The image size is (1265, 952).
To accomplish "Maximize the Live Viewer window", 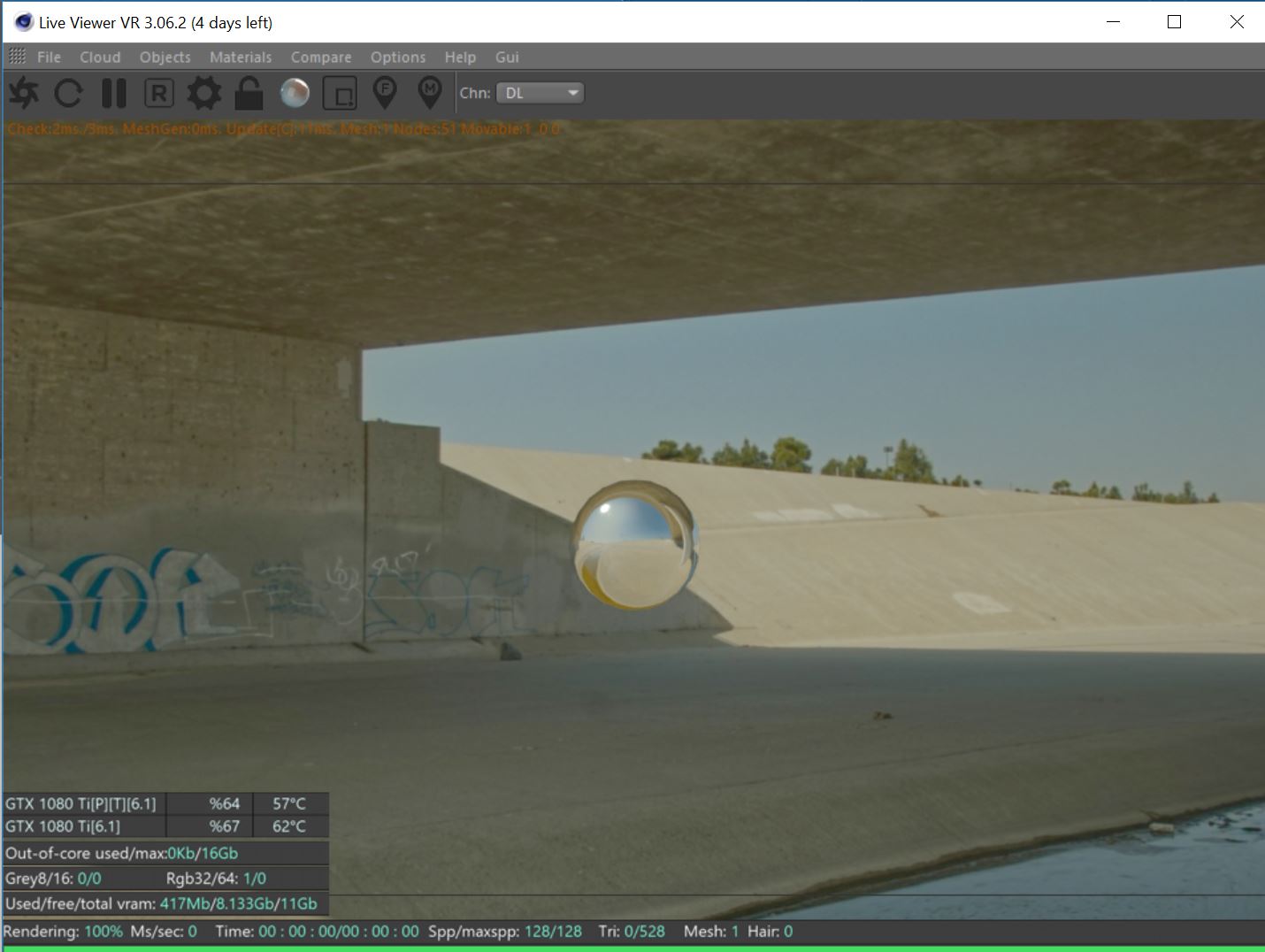I will (x=1175, y=22).
